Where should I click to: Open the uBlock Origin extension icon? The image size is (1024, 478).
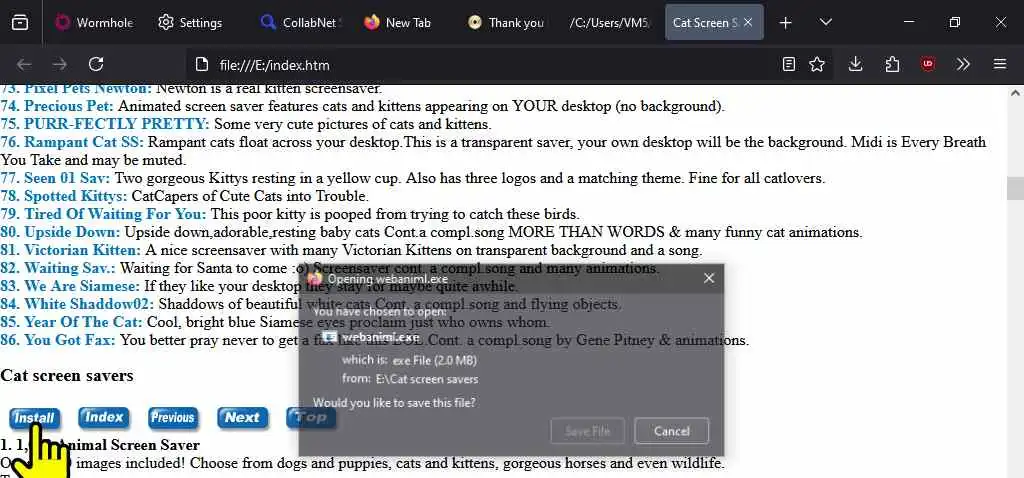[x=928, y=64]
